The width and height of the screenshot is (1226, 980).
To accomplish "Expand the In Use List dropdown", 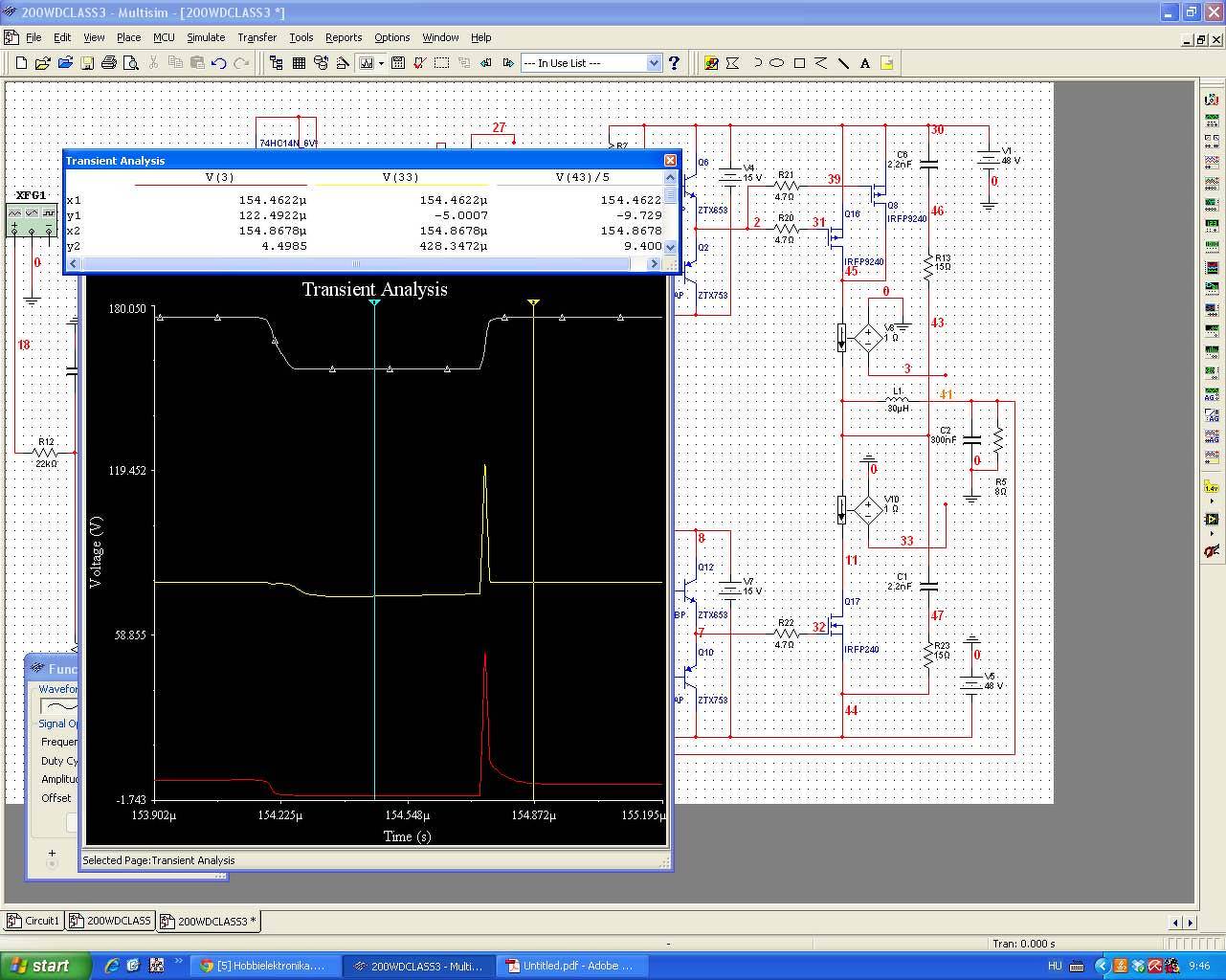I will click(x=654, y=63).
